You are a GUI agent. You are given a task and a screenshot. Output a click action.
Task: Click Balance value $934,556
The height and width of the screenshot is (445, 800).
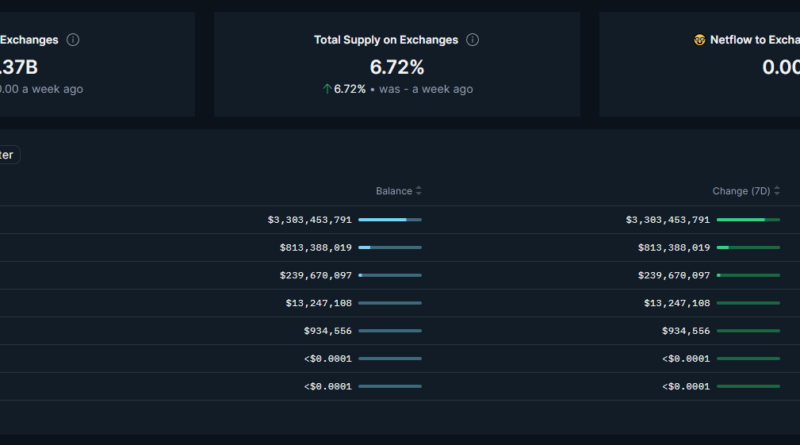click(327, 331)
